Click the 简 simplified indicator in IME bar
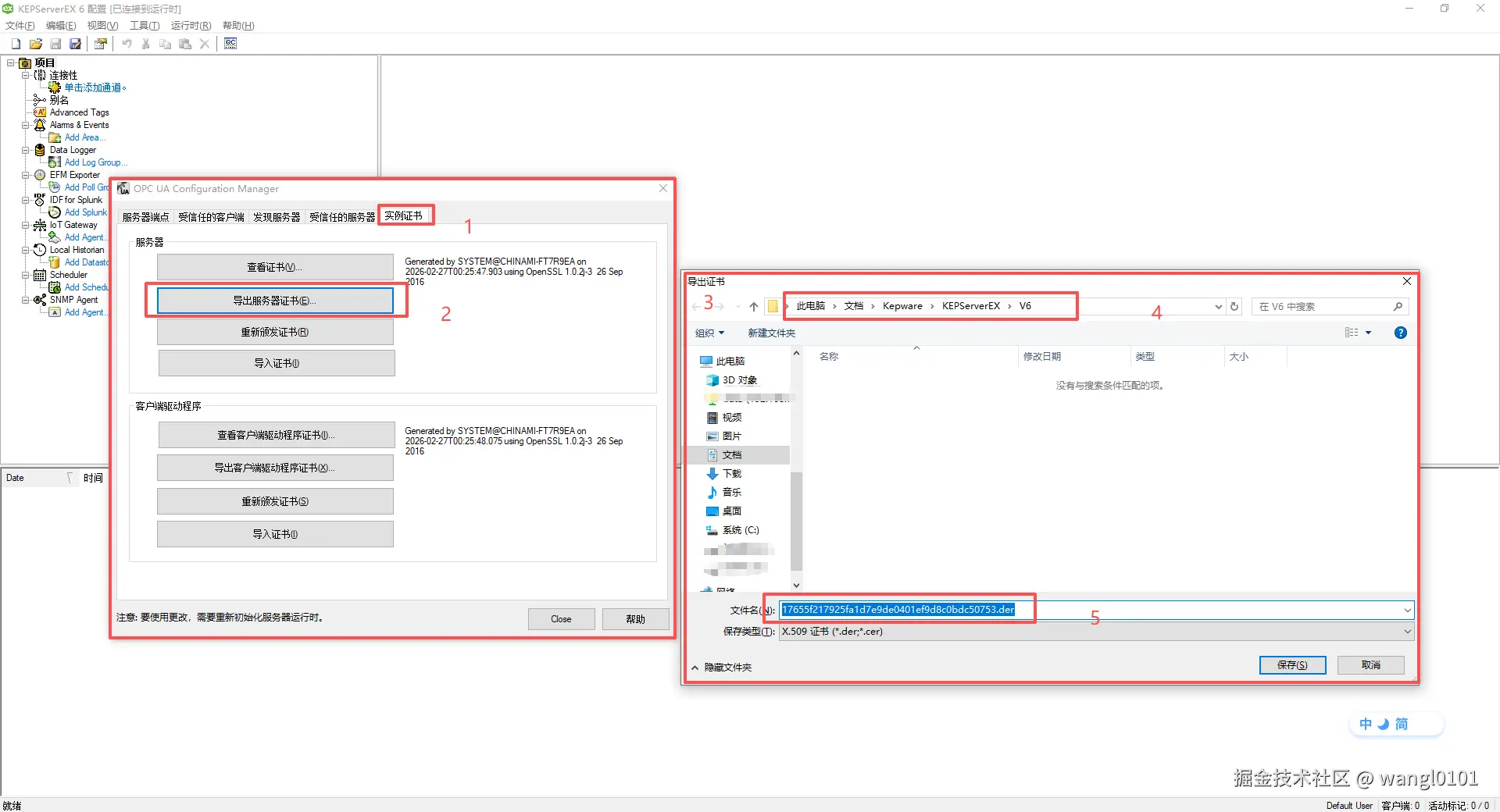Viewport: 1500px width, 812px height. [x=1402, y=724]
